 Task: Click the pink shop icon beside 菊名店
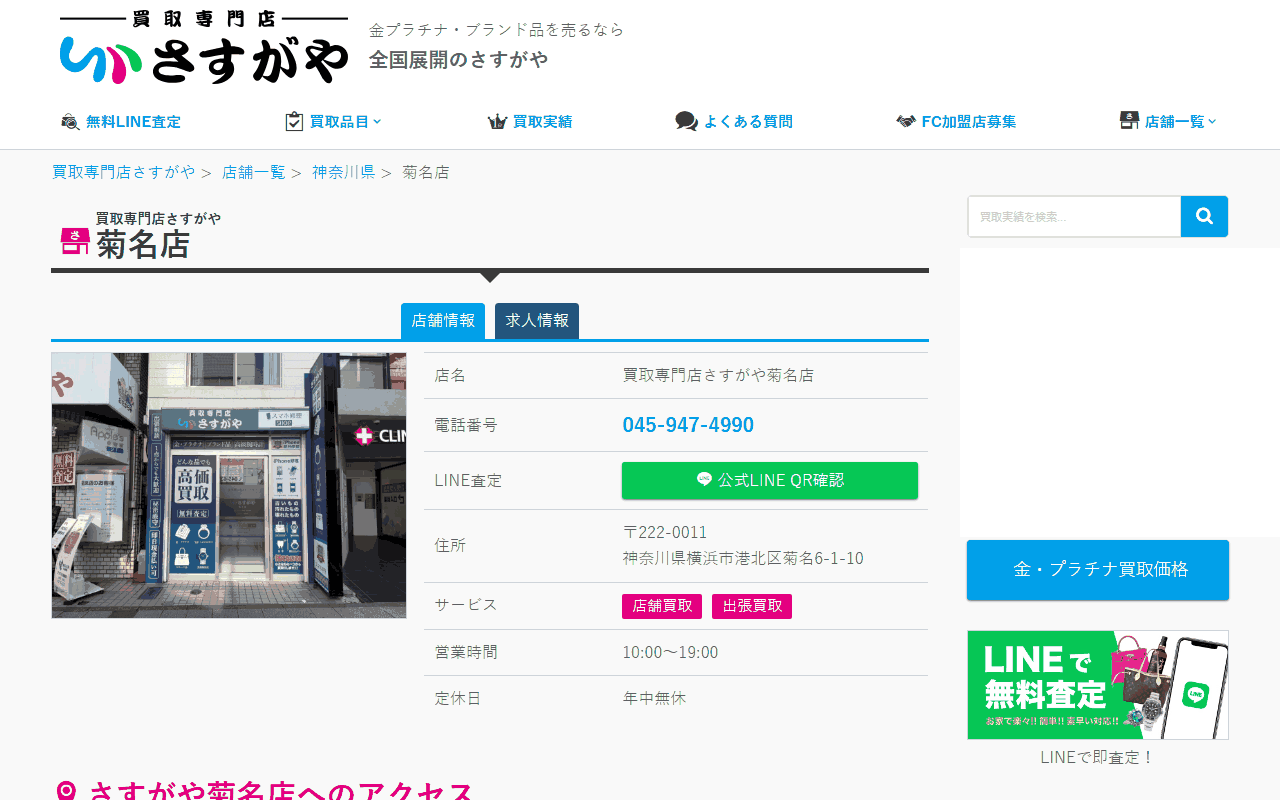[75, 241]
